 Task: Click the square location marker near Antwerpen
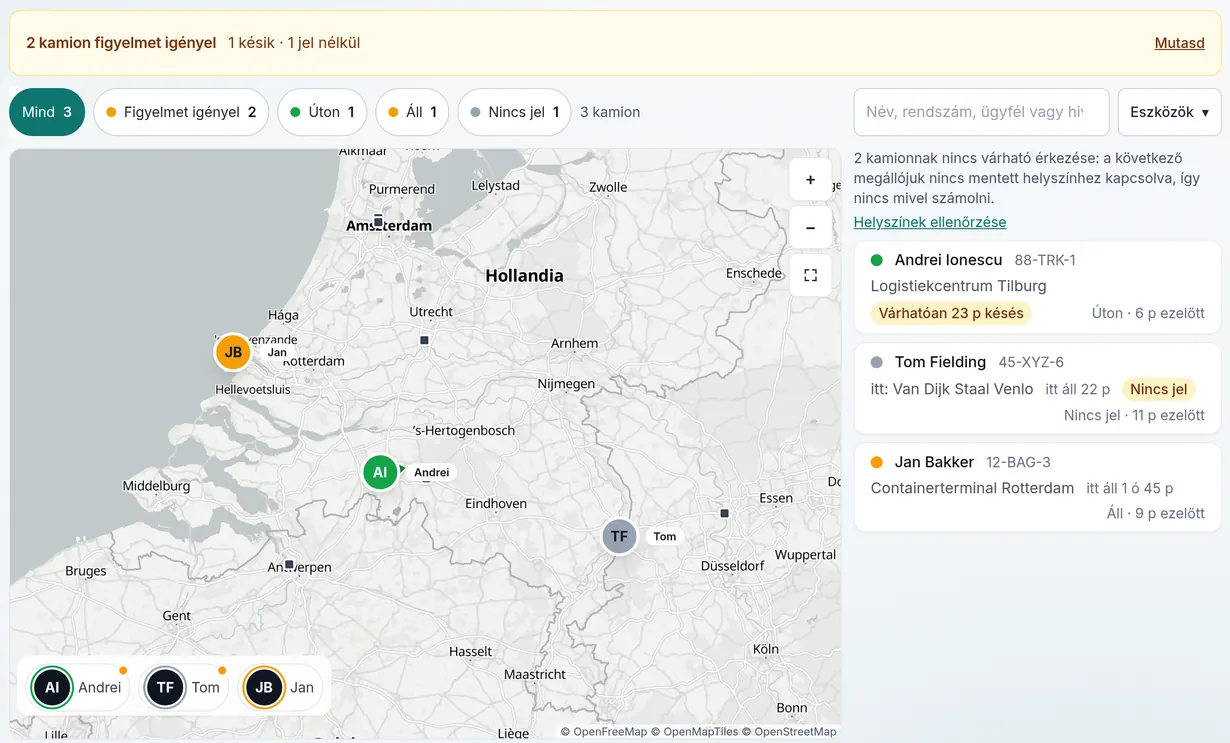point(289,565)
